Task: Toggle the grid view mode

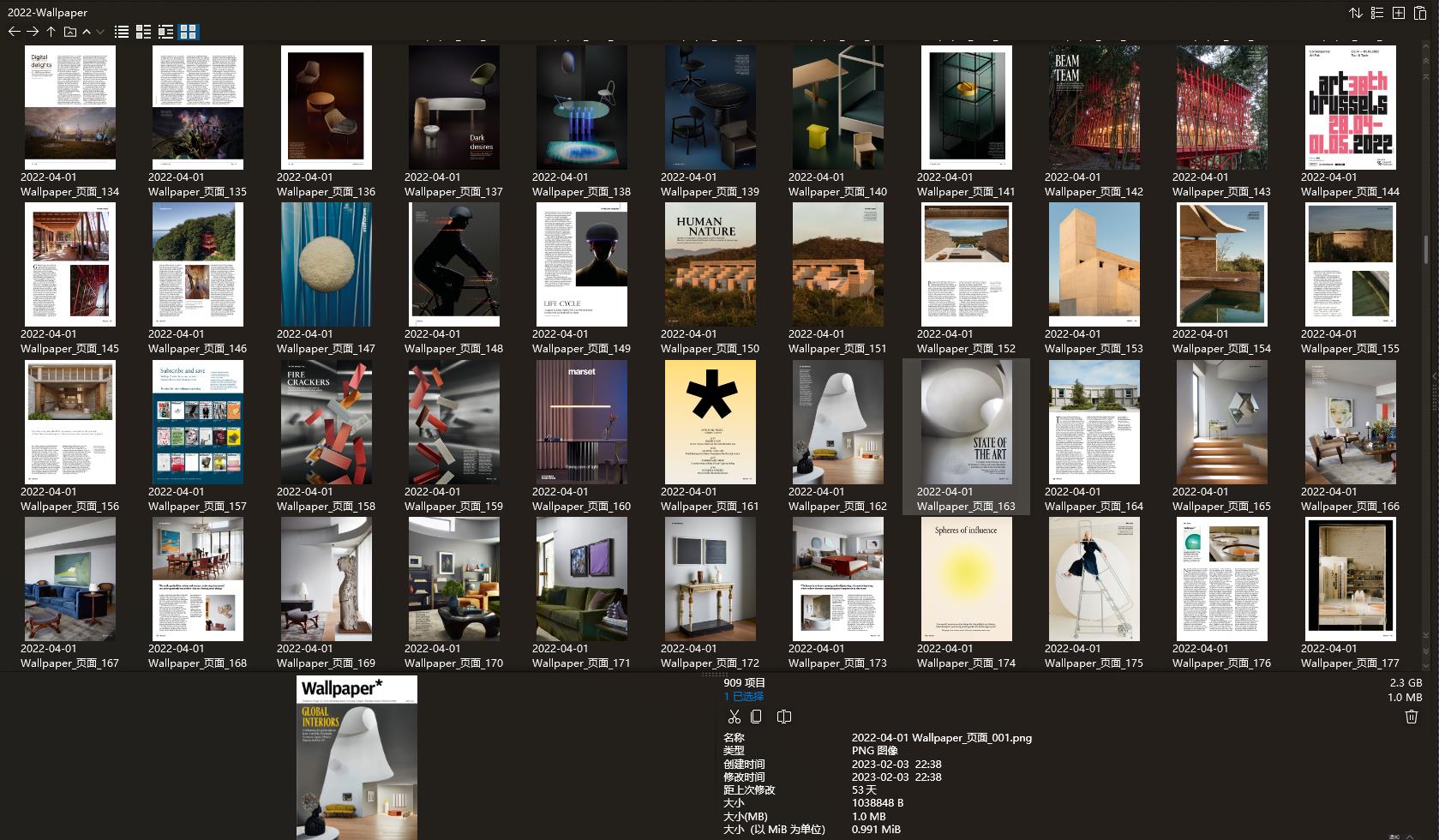Action: tap(189, 32)
